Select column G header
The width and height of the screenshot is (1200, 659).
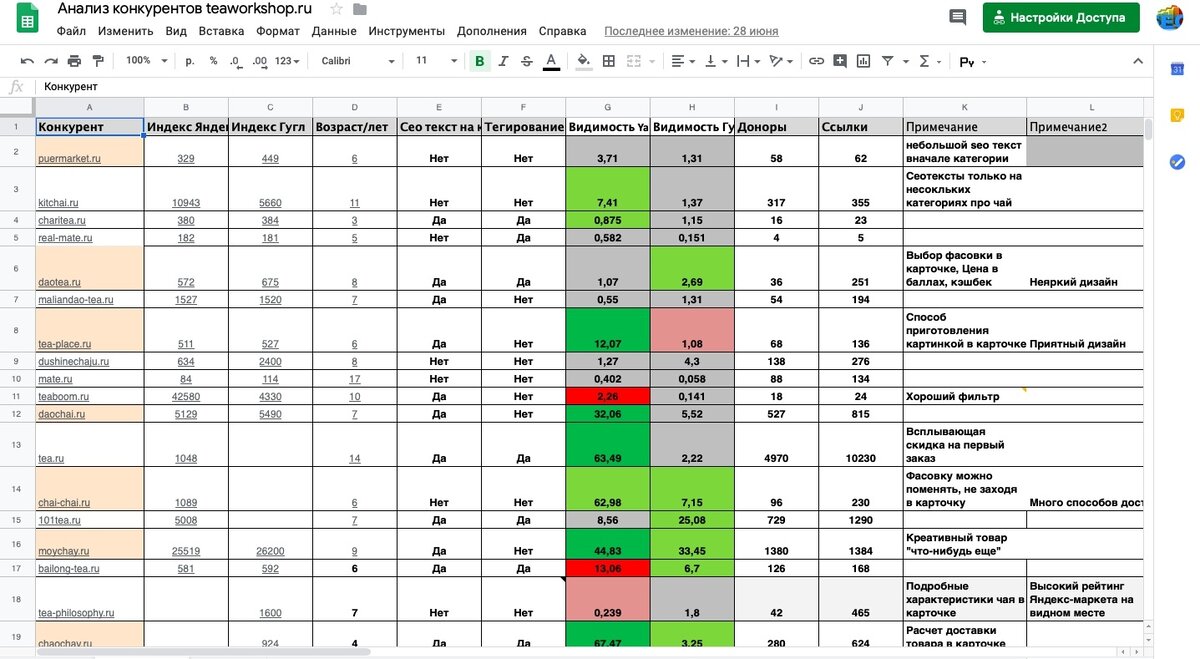[x=608, y=107]
